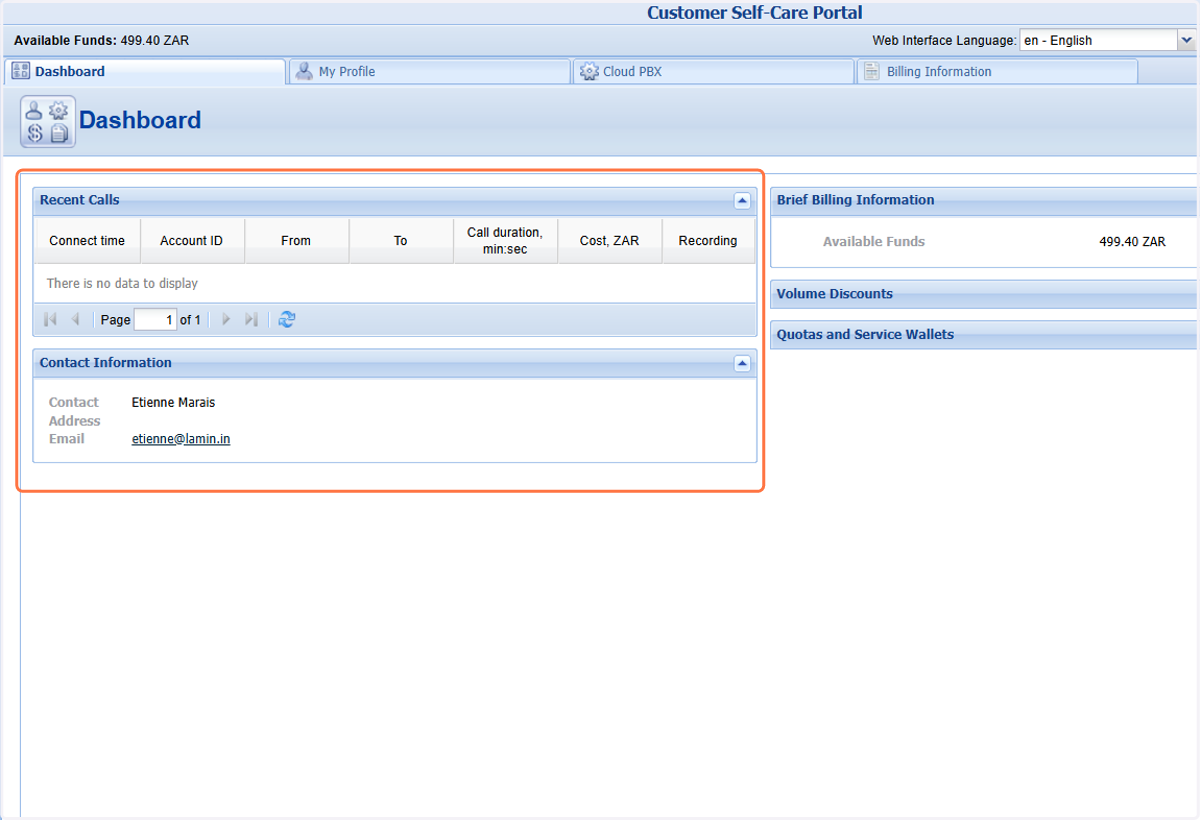The height and width of the screenshot is (820, 1200).
Task: Click 'There is no data to display'
Action: click(x=122, y=284)
